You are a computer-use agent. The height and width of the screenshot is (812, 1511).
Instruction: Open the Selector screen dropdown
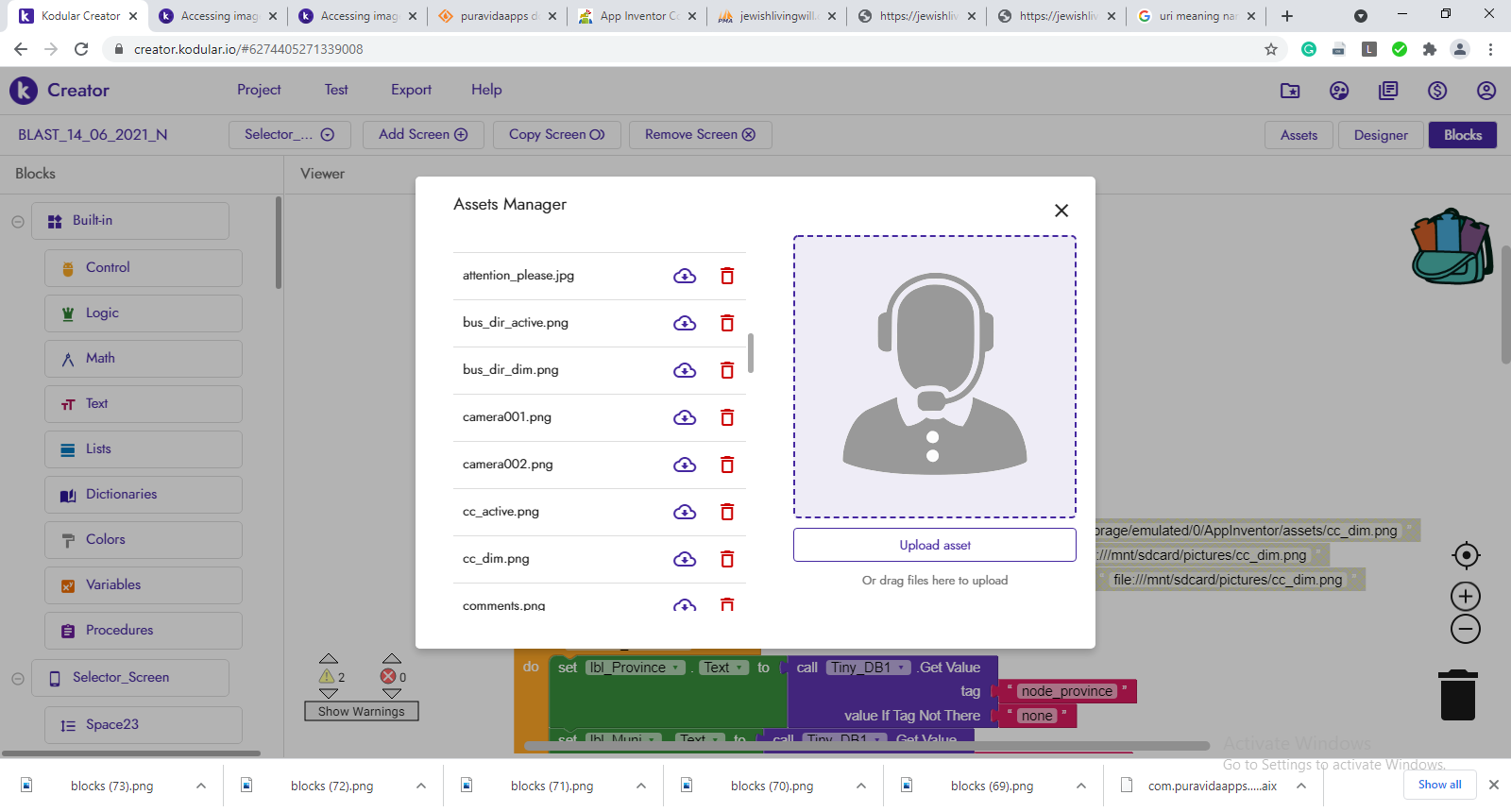pos(289,135)
